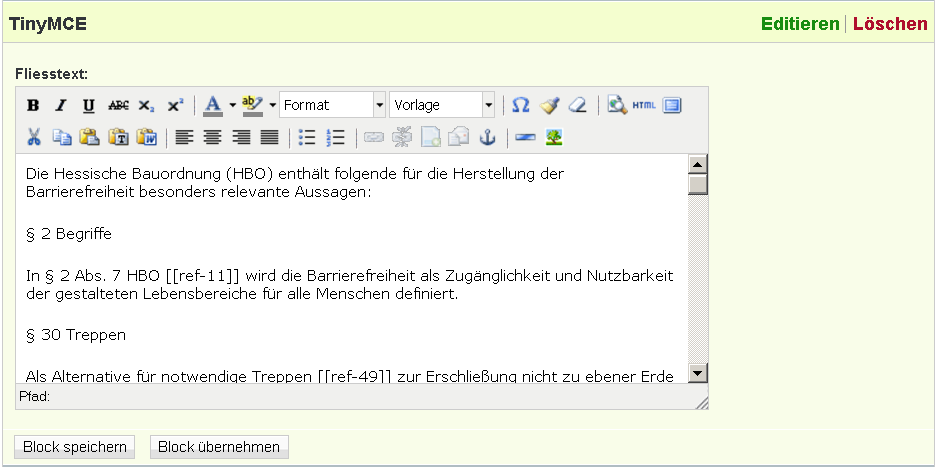Open the HTML source editor
This screenshot has width=936, height=467.
pyautogui.click(x=644, y=106)
